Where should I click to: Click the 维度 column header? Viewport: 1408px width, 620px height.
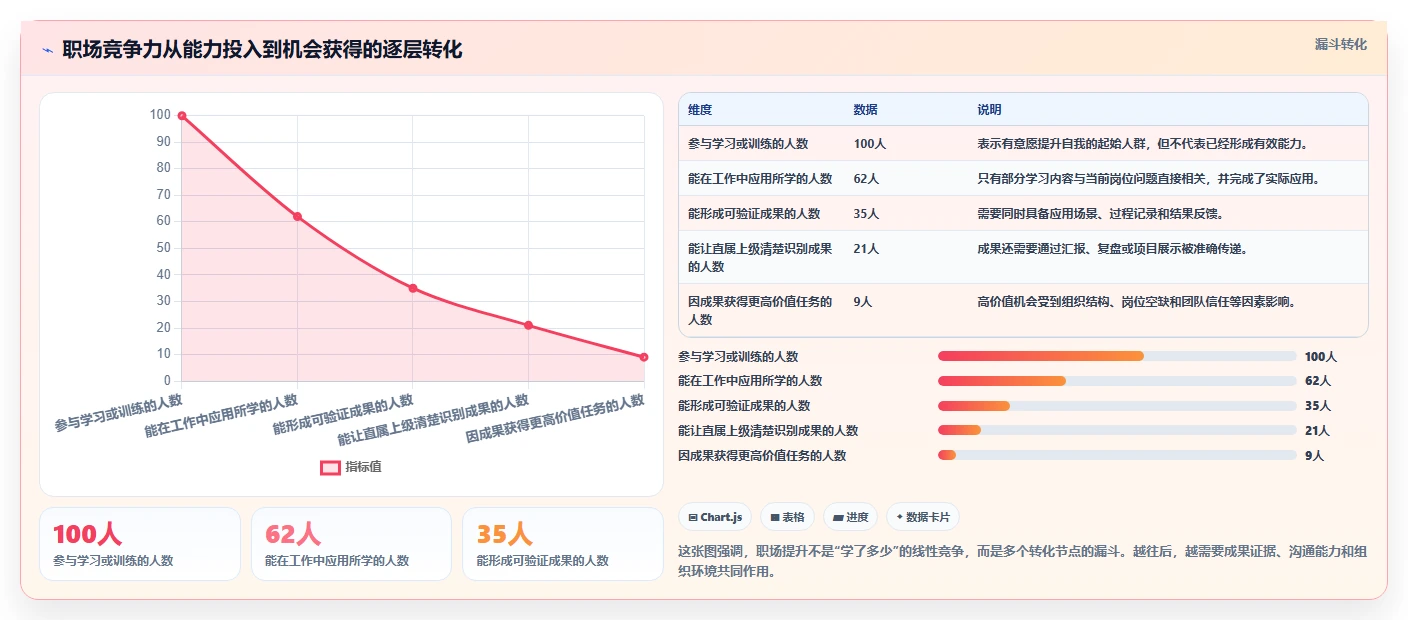[700, 110]
